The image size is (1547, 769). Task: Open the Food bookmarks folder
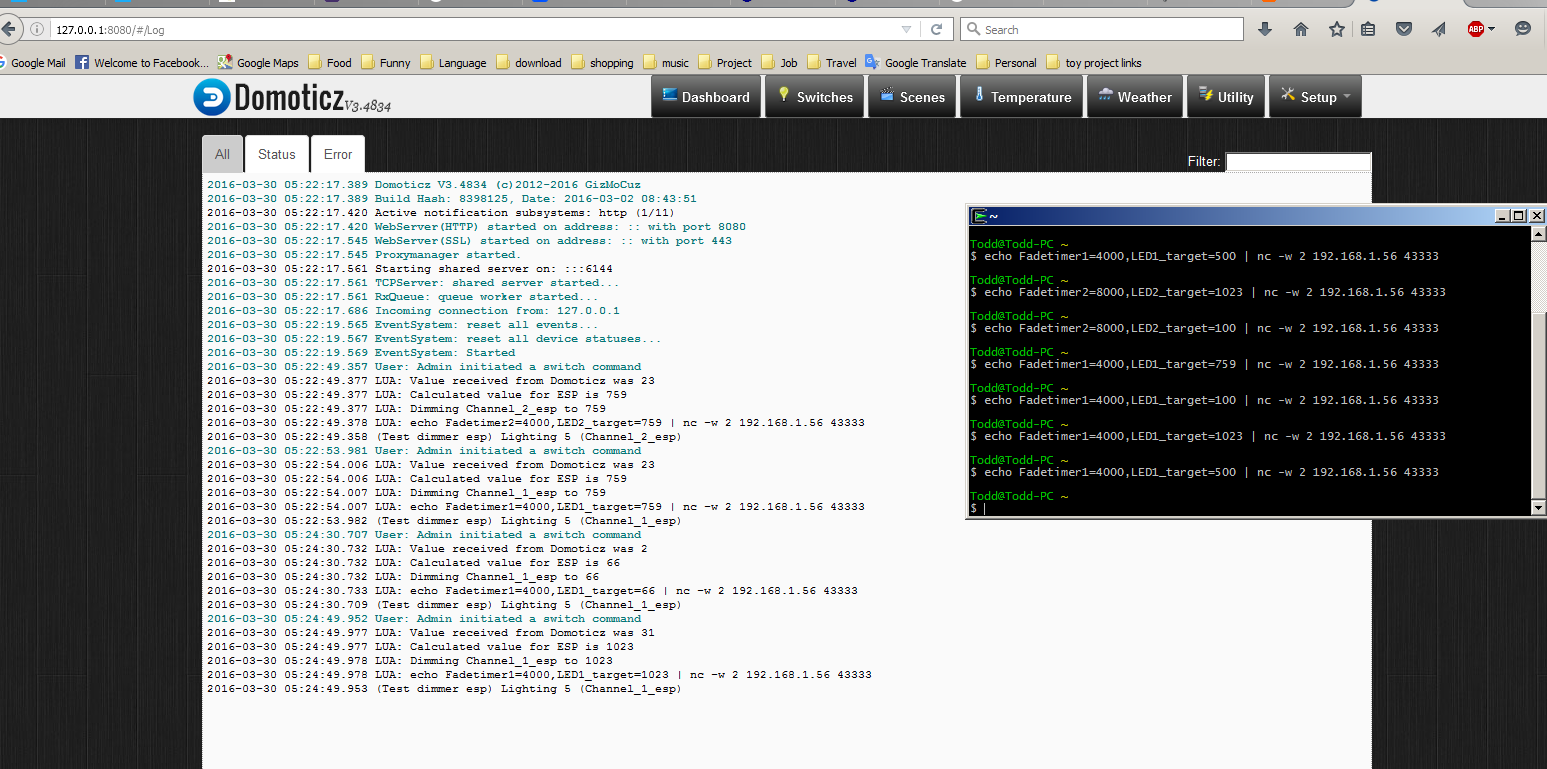pyautogui.click(x=330, y=62)
